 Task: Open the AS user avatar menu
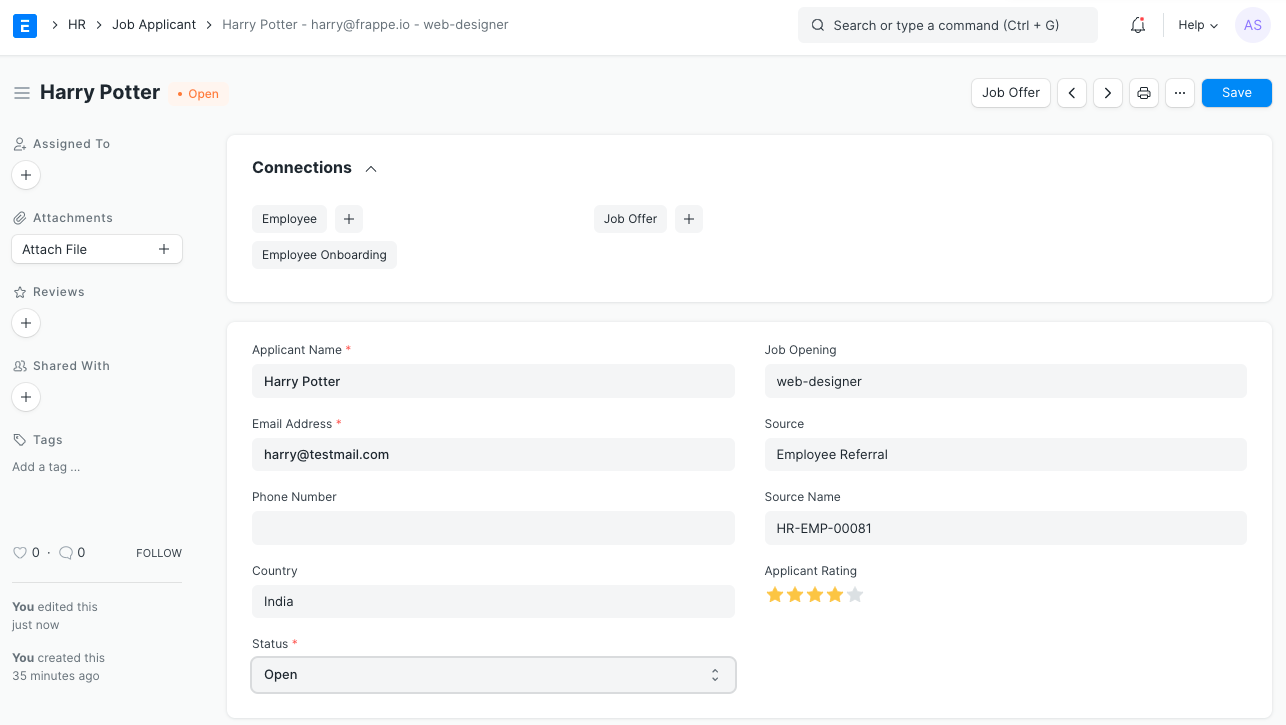(x=1253, y=25)
